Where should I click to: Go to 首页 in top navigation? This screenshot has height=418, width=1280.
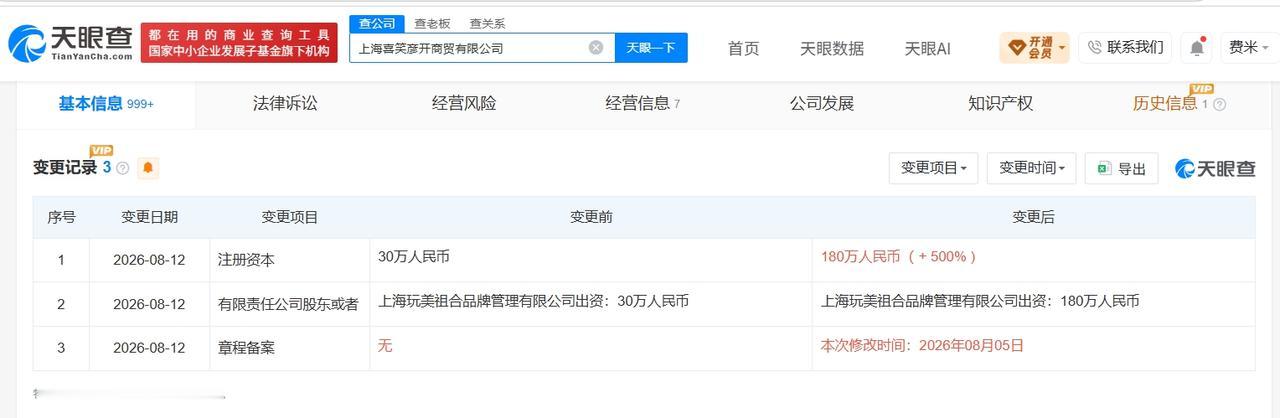click(x=743, y=48)
